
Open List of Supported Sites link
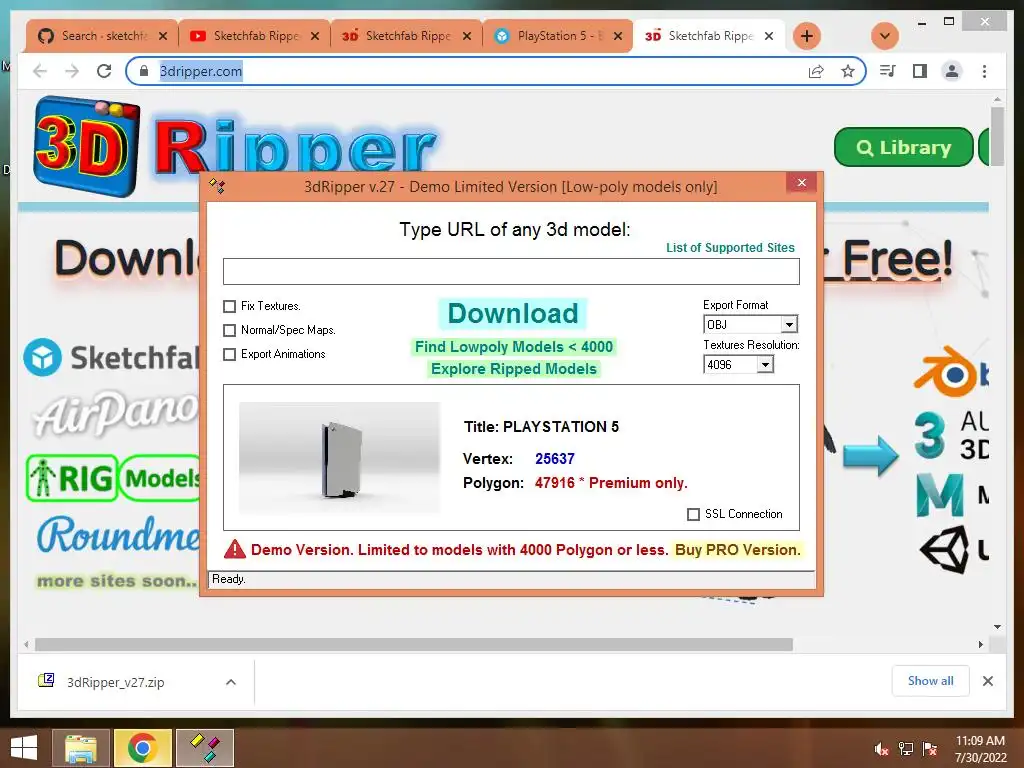pyautogui.click(x=730, y=248)
